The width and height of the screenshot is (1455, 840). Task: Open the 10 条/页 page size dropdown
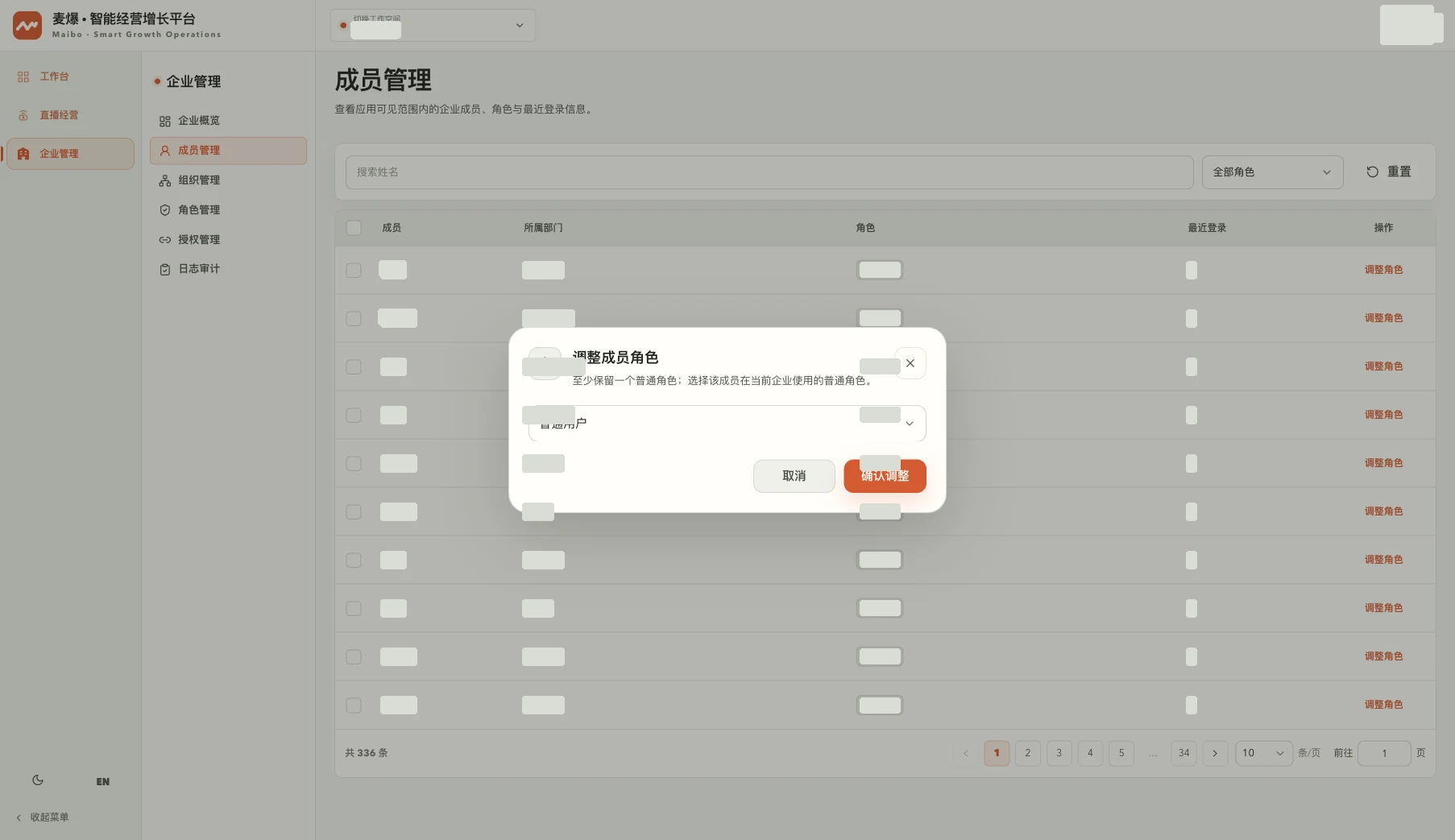point(1264,753)
